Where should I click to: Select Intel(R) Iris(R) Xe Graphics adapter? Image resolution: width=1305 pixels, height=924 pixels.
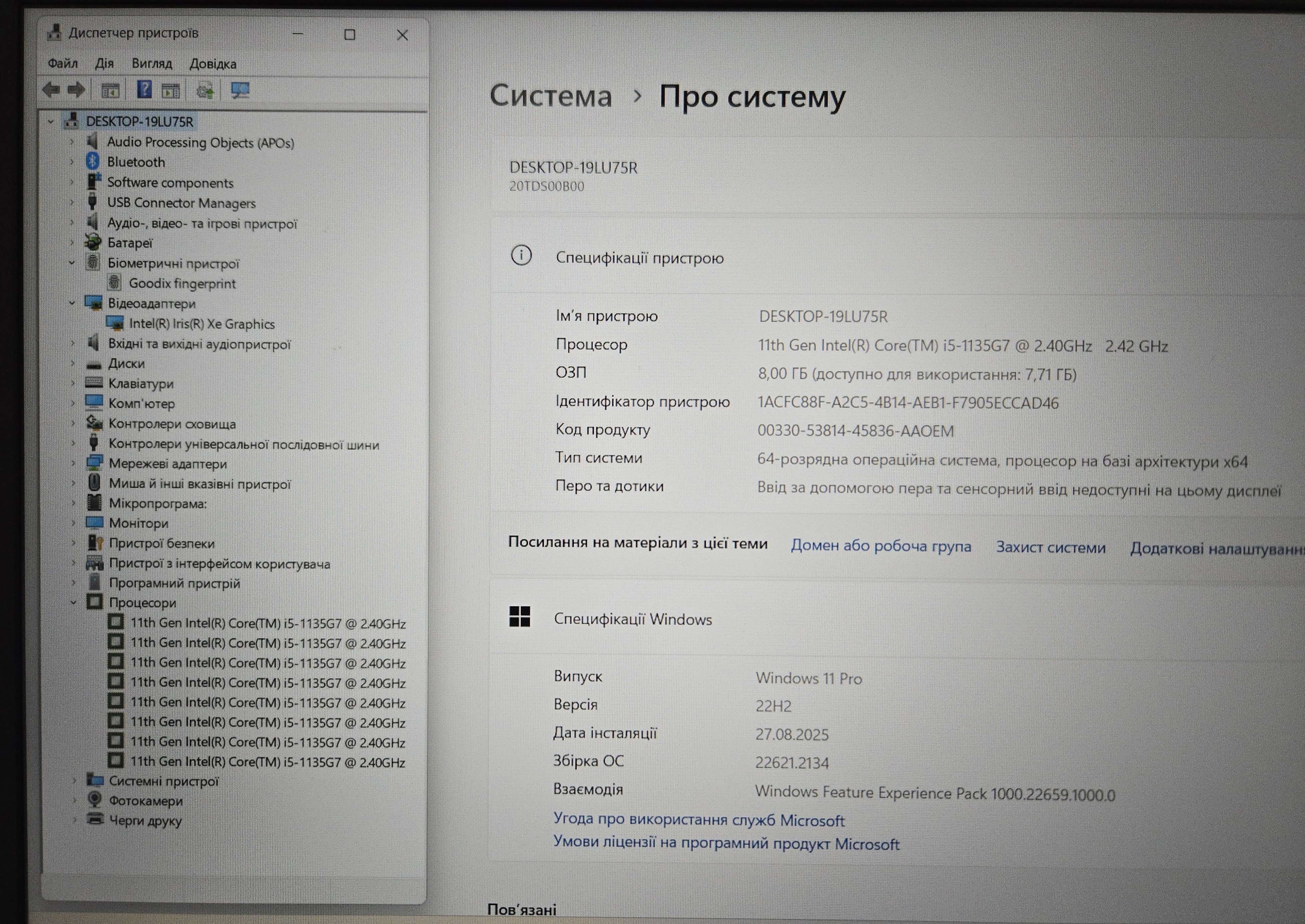tap(201, 324)
